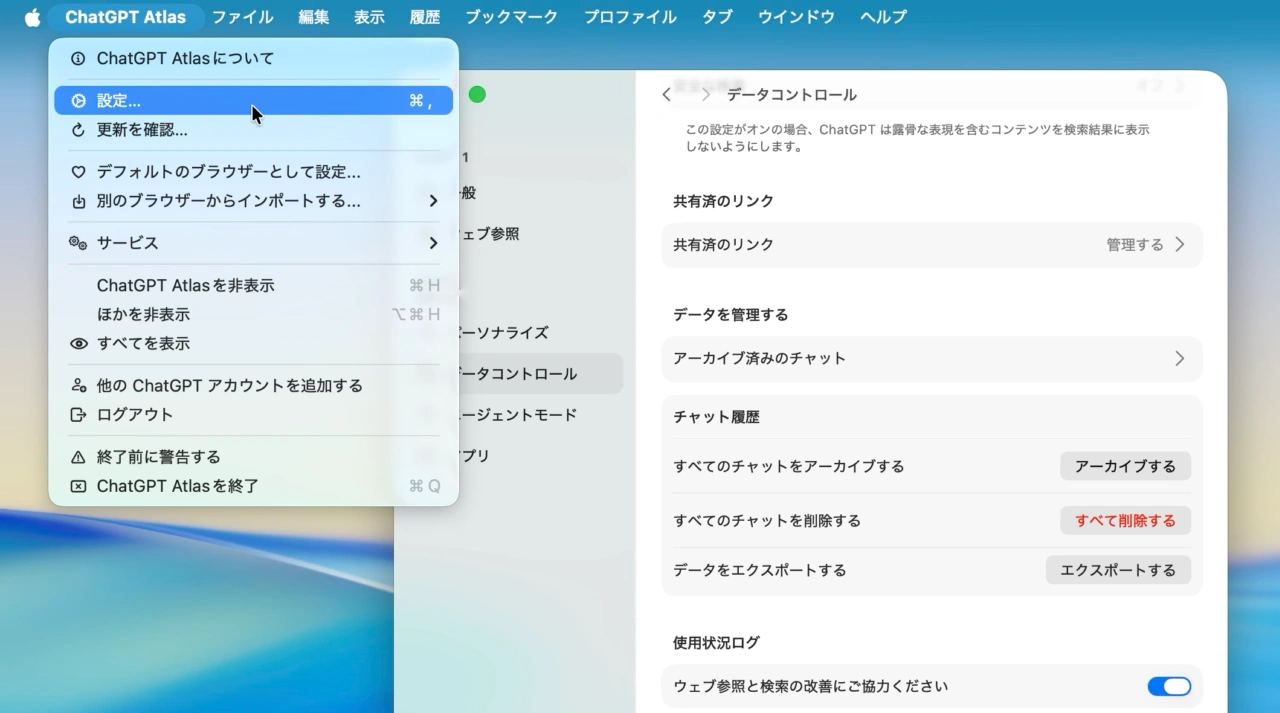This screenshot has height=713, width=1280.
Task: Choose 設定... in the app menu
Action: coord(254,101)
